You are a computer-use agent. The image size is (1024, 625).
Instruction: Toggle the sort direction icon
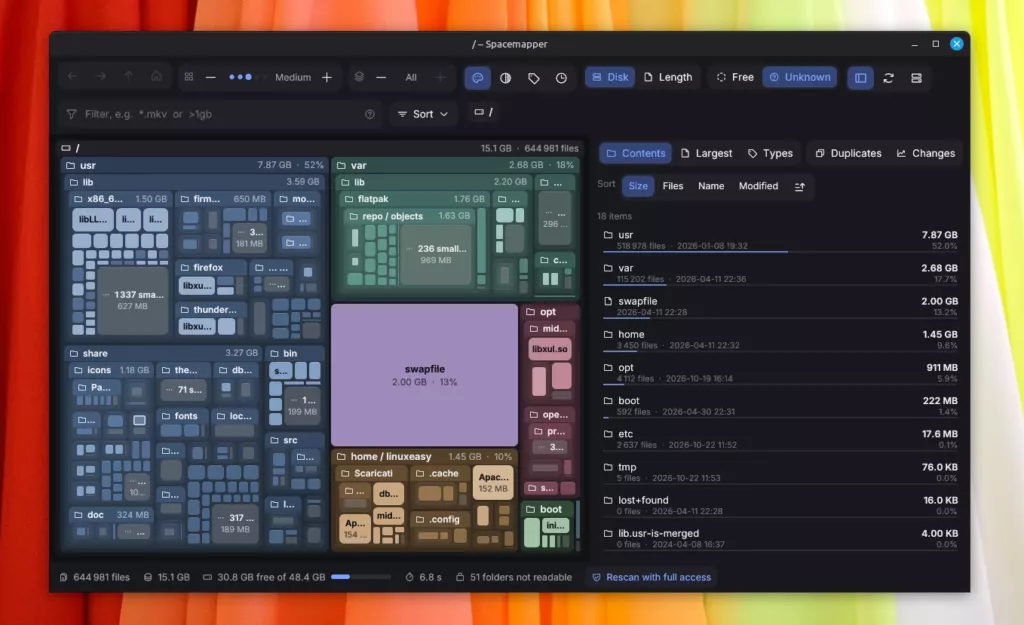[x=799, y=187]
